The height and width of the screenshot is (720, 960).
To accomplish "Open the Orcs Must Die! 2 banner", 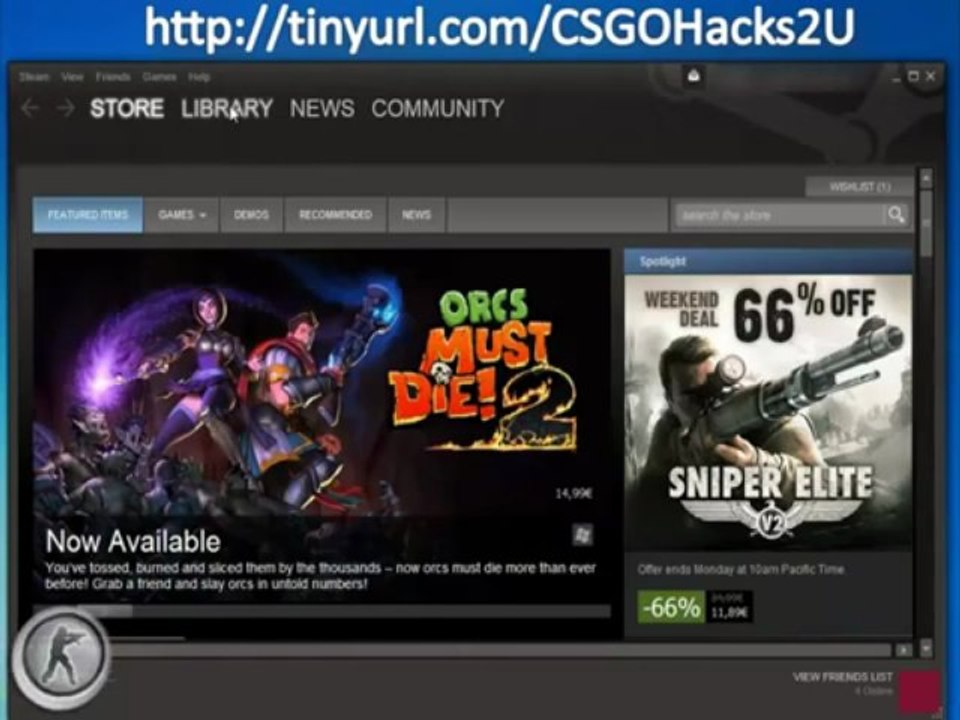I will tap(322, 426).
